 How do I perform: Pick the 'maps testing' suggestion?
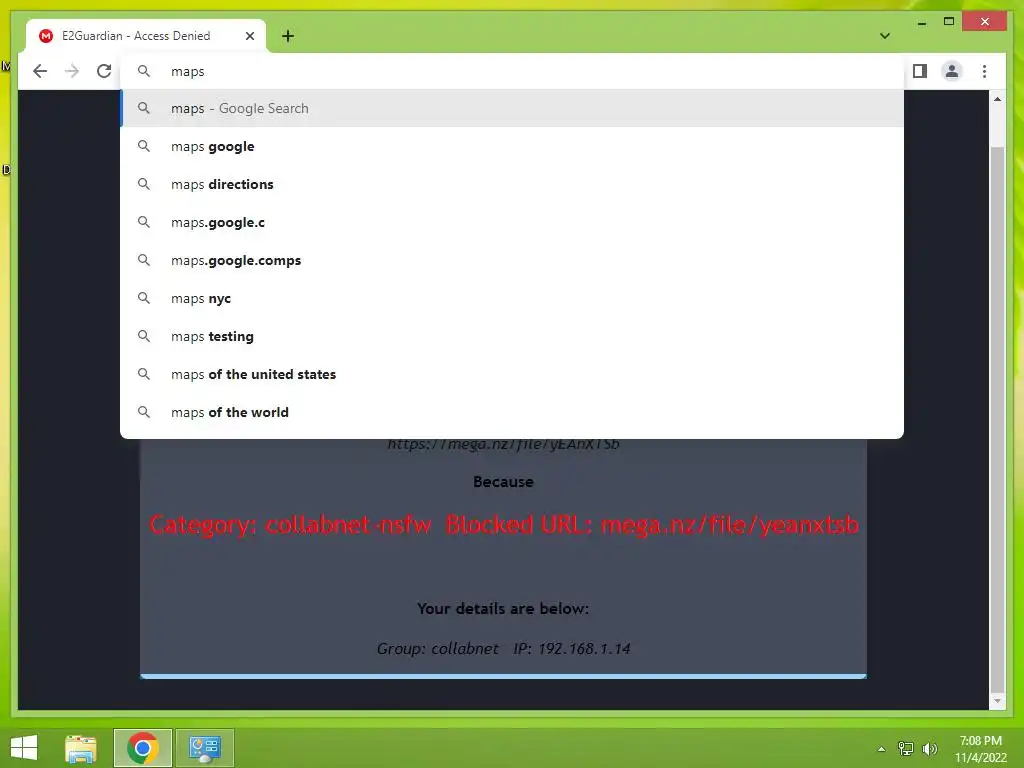click(512, 336)
